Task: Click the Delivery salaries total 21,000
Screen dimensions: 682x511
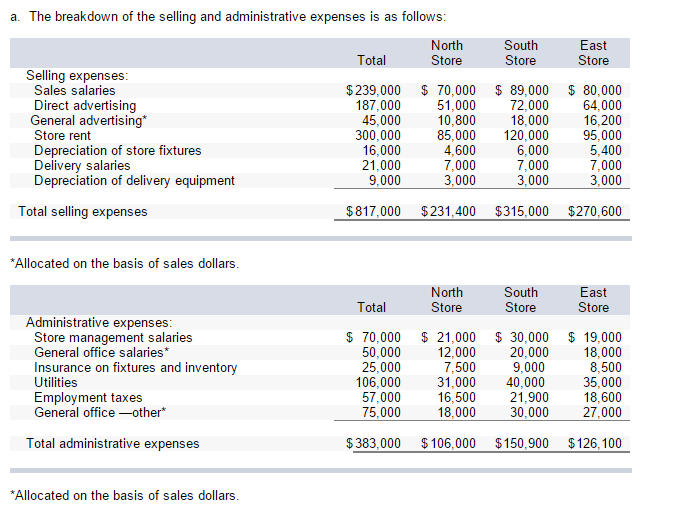Action: (381, 166)
